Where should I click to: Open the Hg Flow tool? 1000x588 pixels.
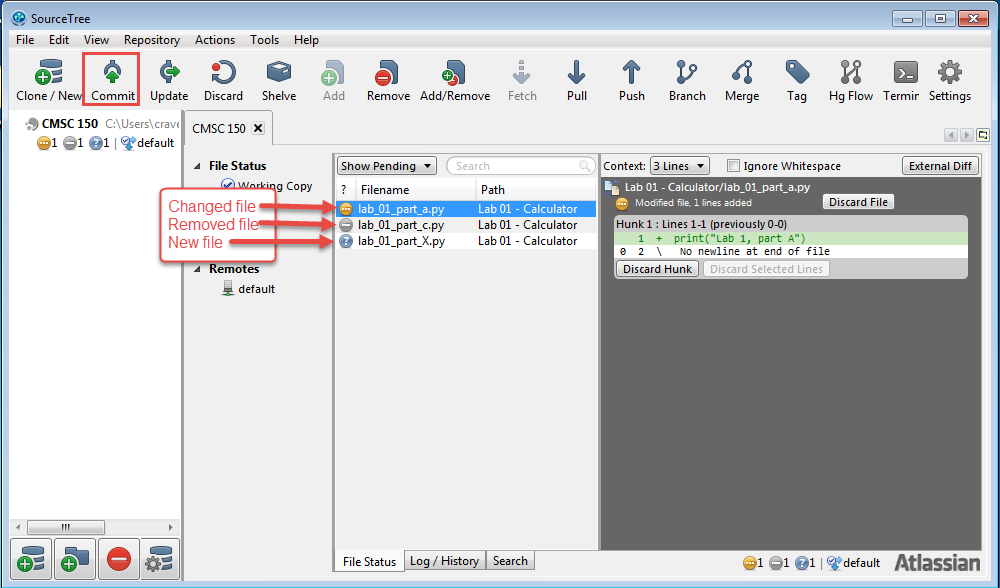click(x=851, y=80)
